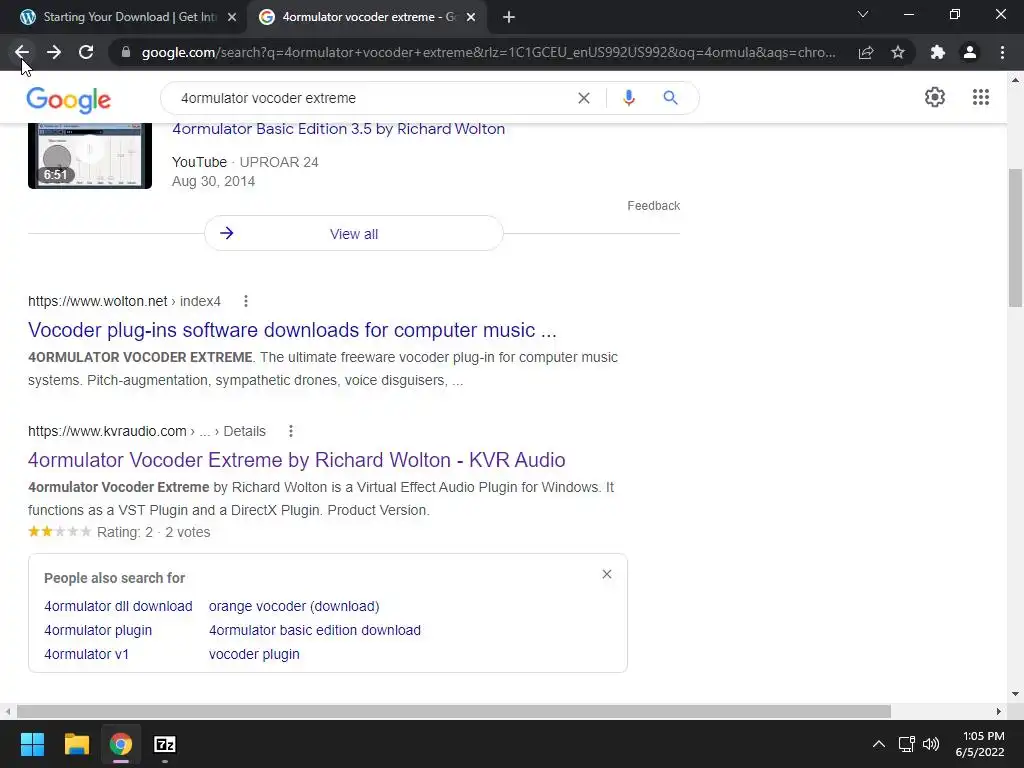Open a new browser tab
The height and width of the screenshot is (768, 1024).
coord(509,18)
